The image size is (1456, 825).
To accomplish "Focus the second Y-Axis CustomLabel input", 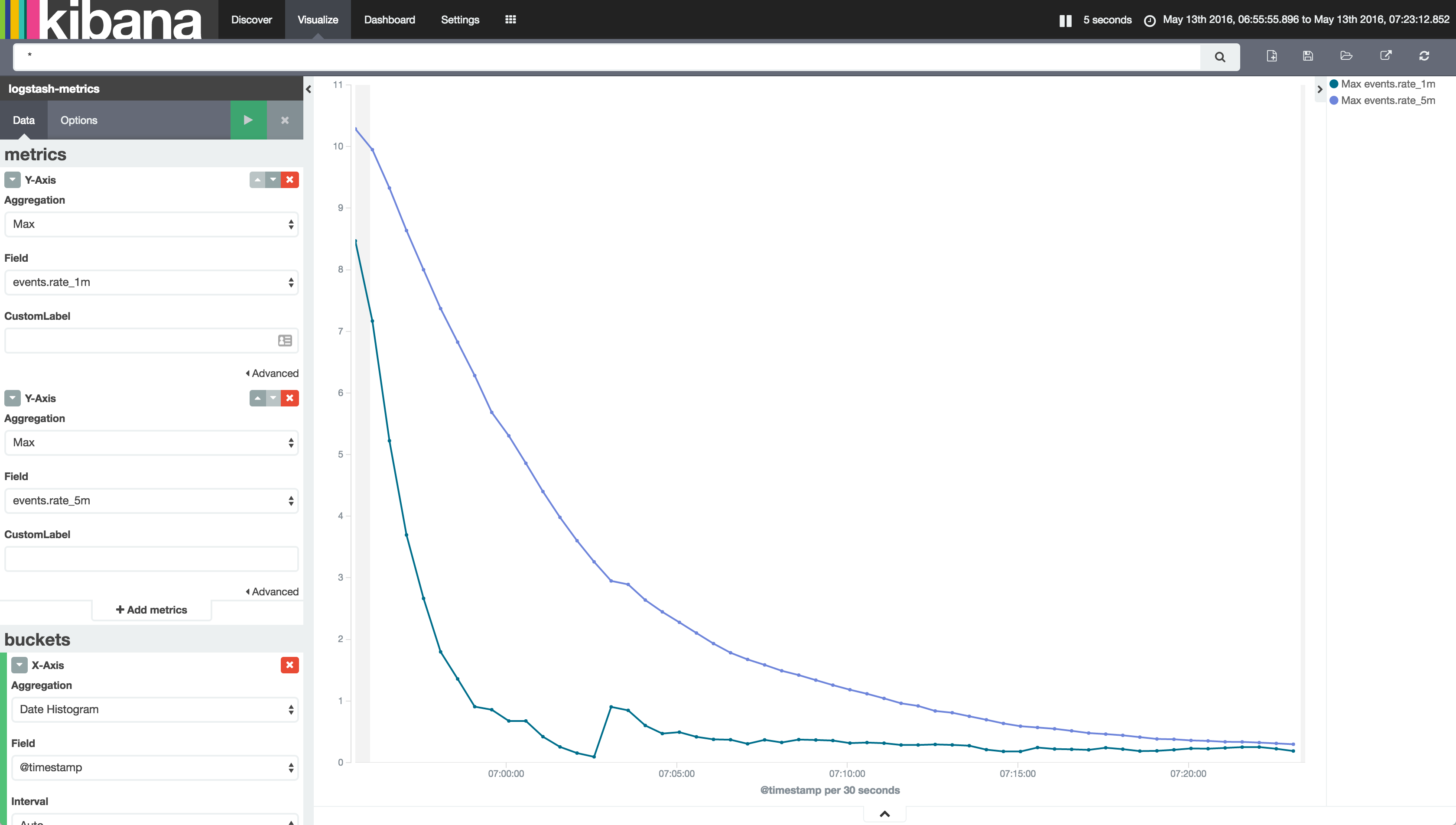I will coord(151,559).
